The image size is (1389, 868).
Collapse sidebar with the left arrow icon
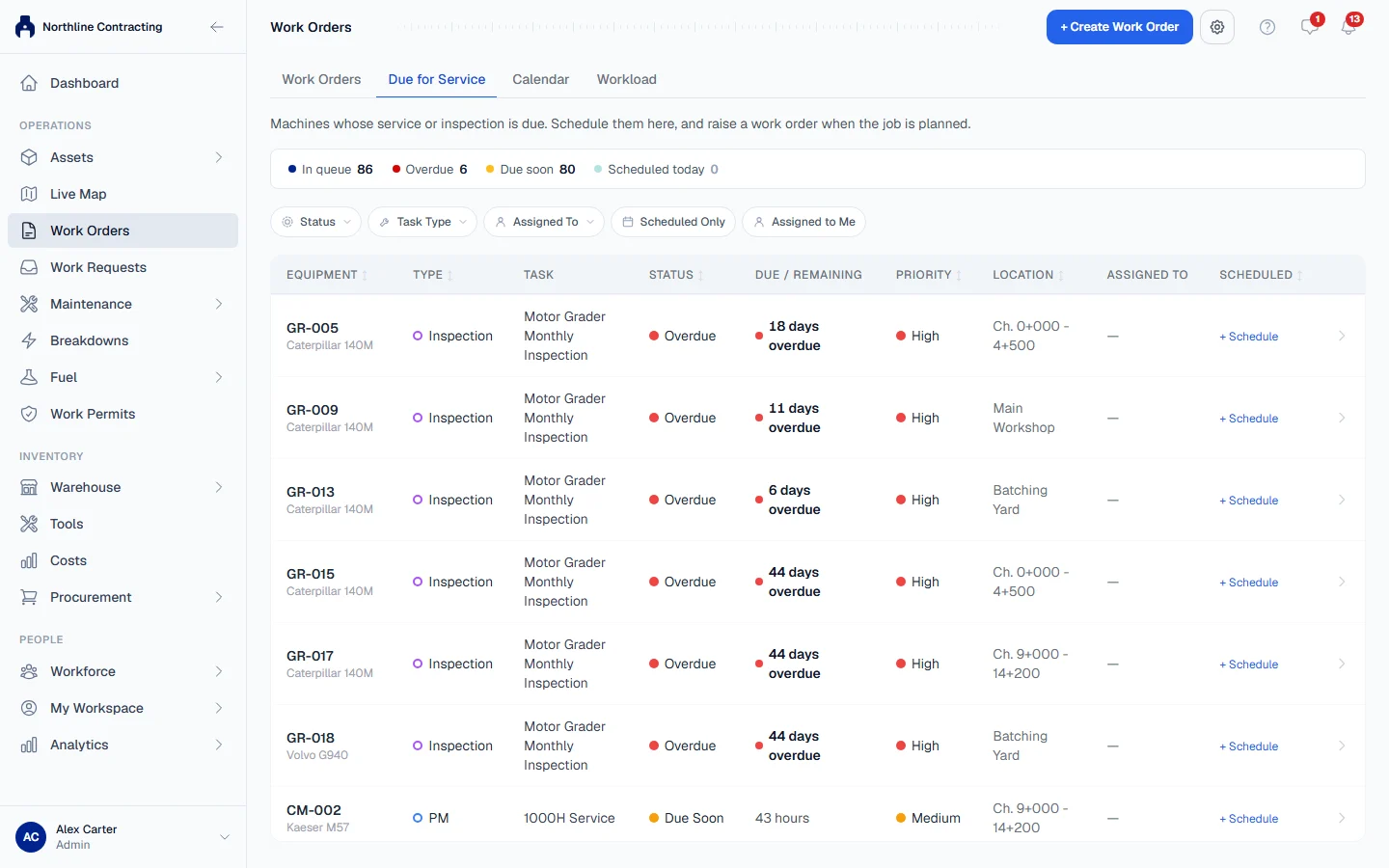(217, 27)
